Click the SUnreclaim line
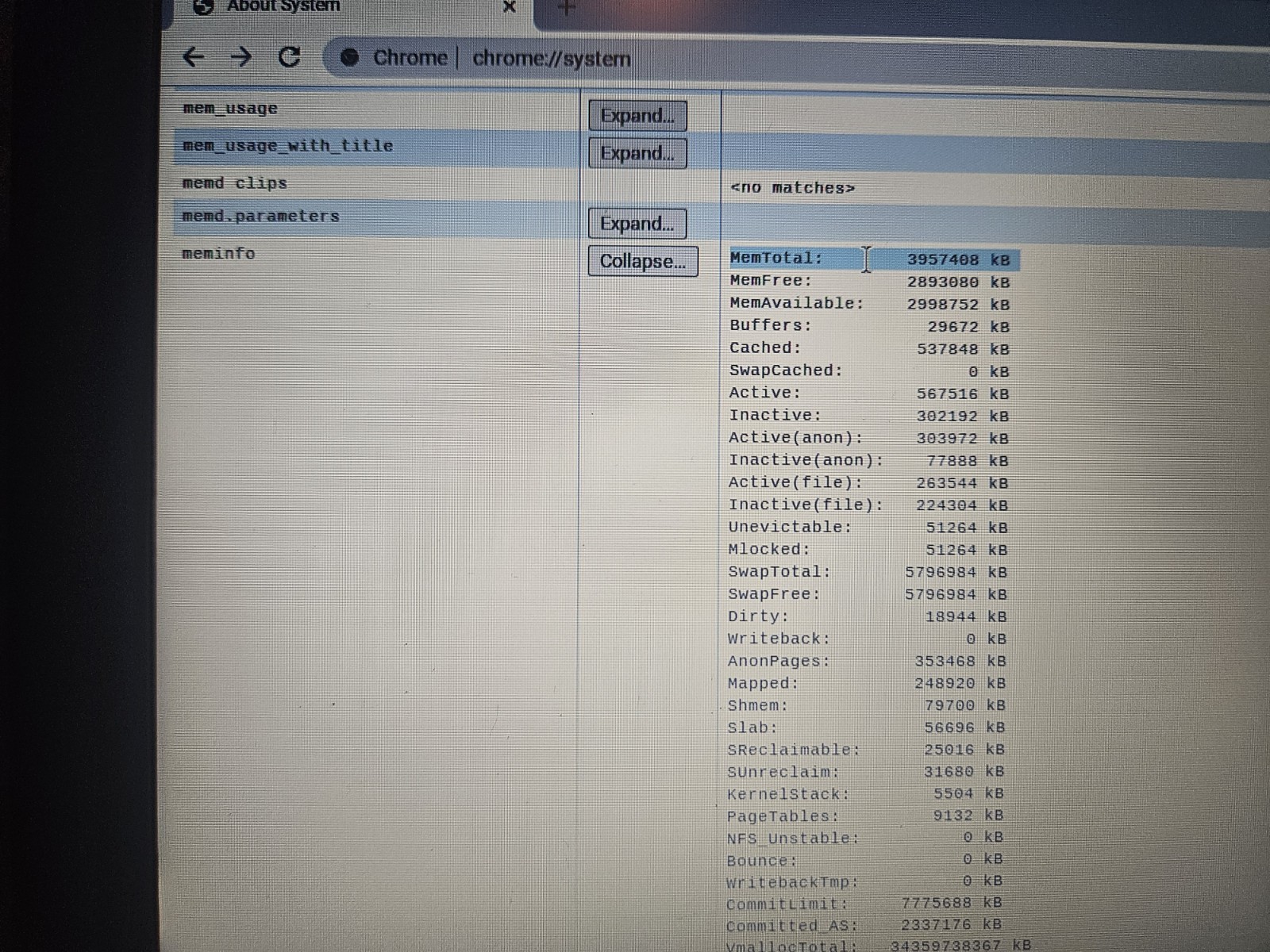This screenshot has width=1270, height=952. click(866, 772)
